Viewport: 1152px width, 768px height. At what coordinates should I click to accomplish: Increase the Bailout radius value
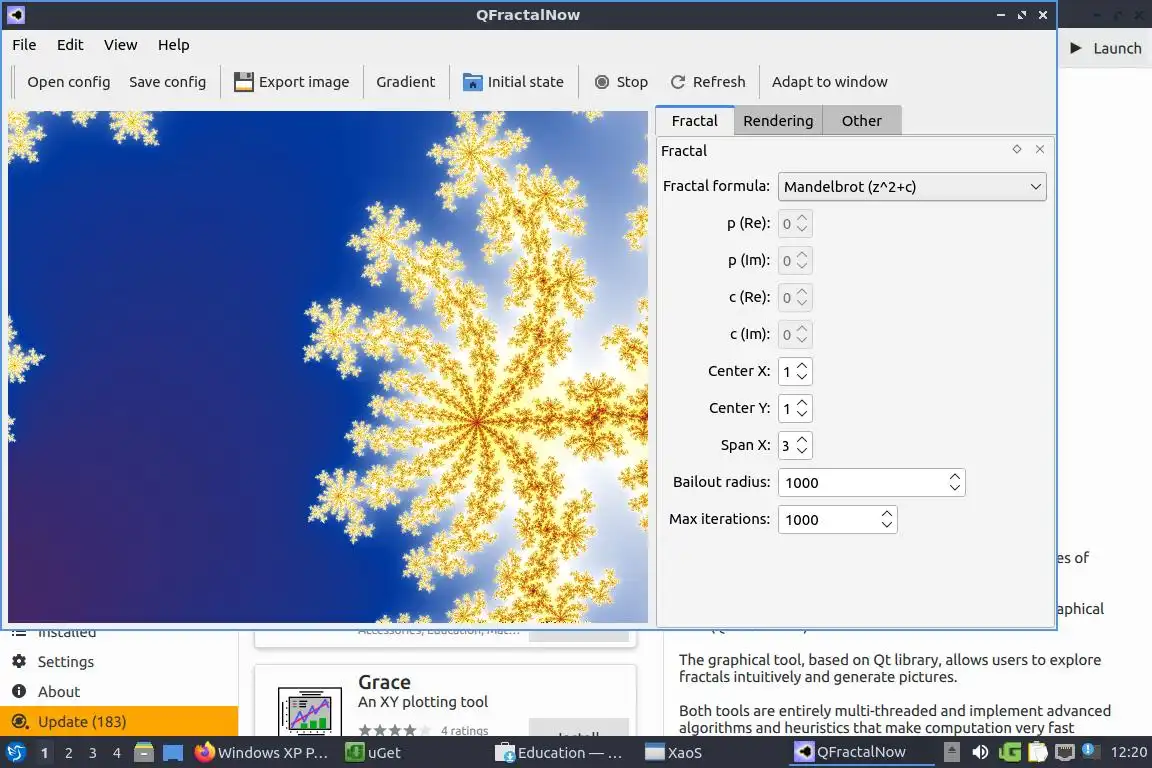954,476
